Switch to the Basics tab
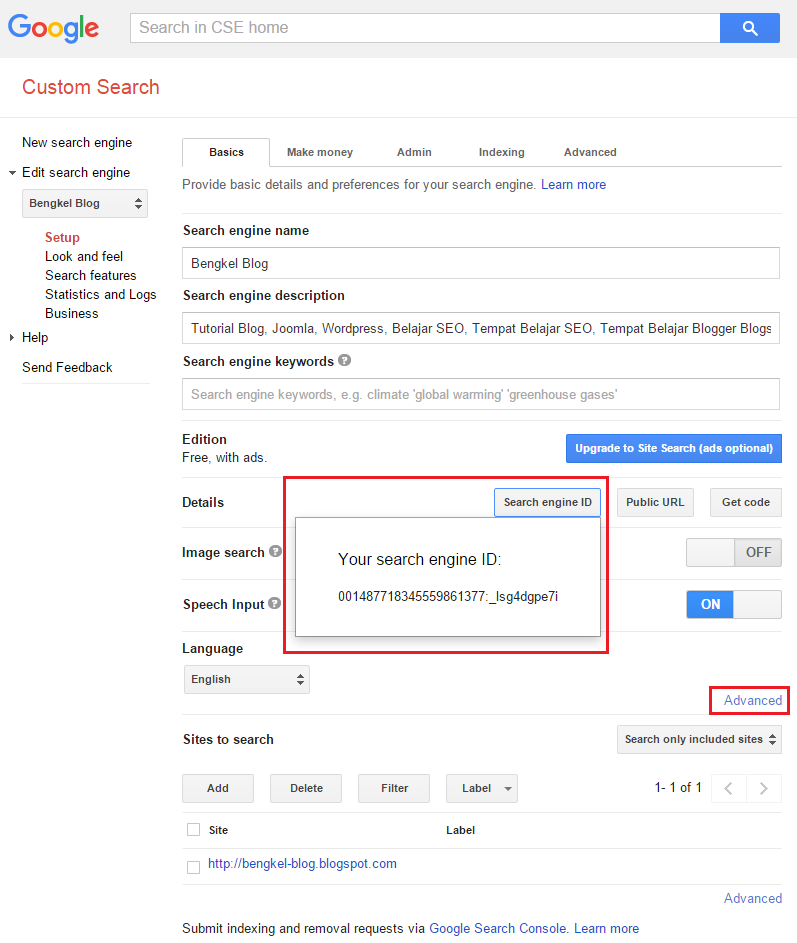This screenshot has width=797, height=943. coord(226,152)
